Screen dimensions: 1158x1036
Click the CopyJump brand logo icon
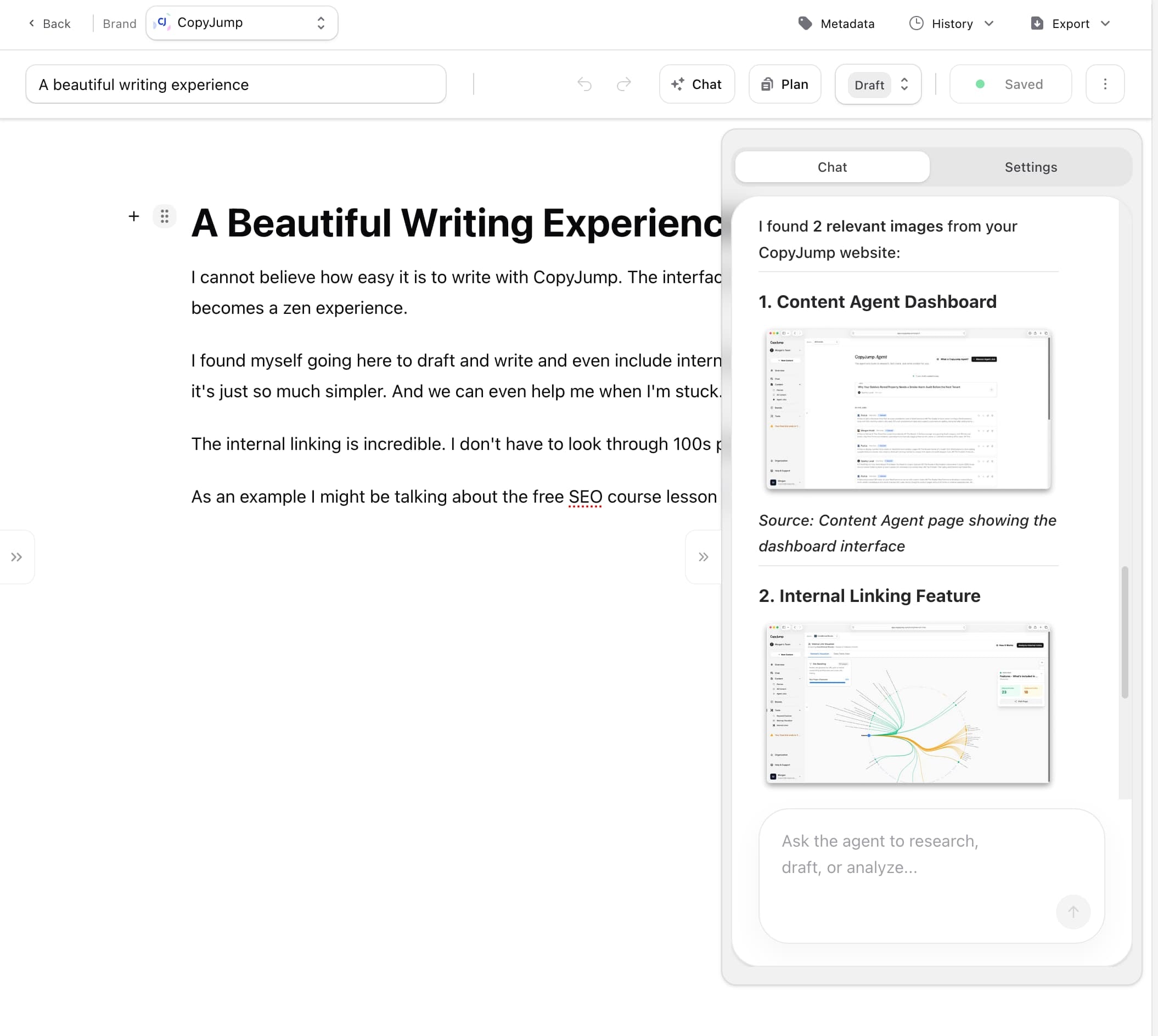[x=162, y=22]
